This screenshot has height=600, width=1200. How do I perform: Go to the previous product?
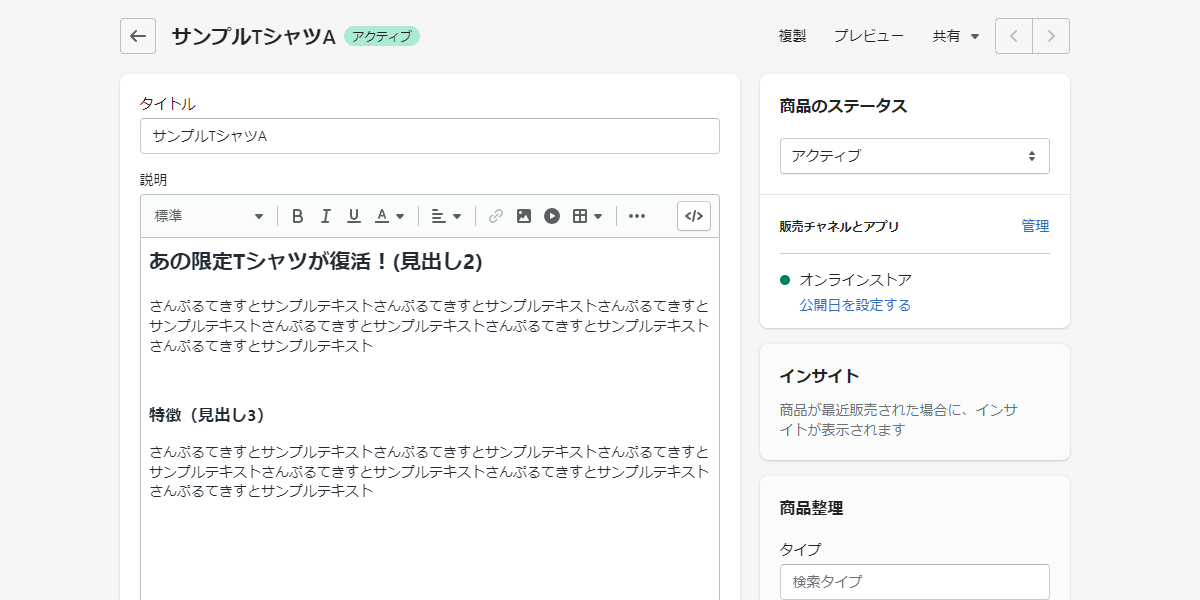1014,36
